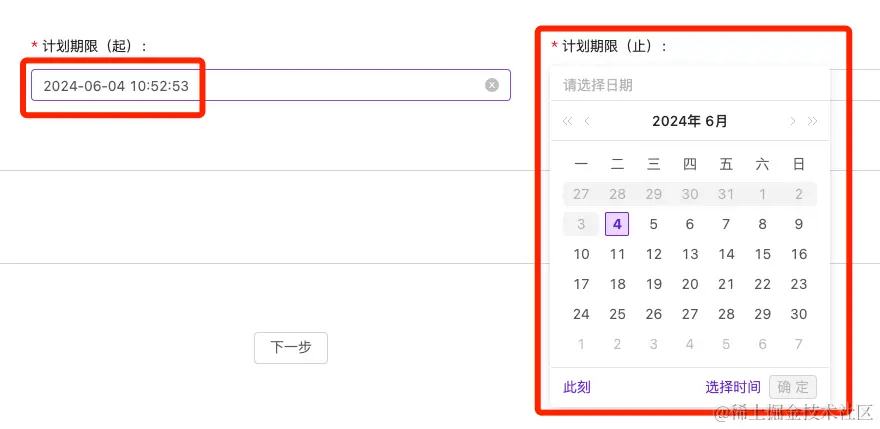The height and width of the screenshot is (429, 880).
Task: Open the 2024年 year picker
Action: point(676,121)
